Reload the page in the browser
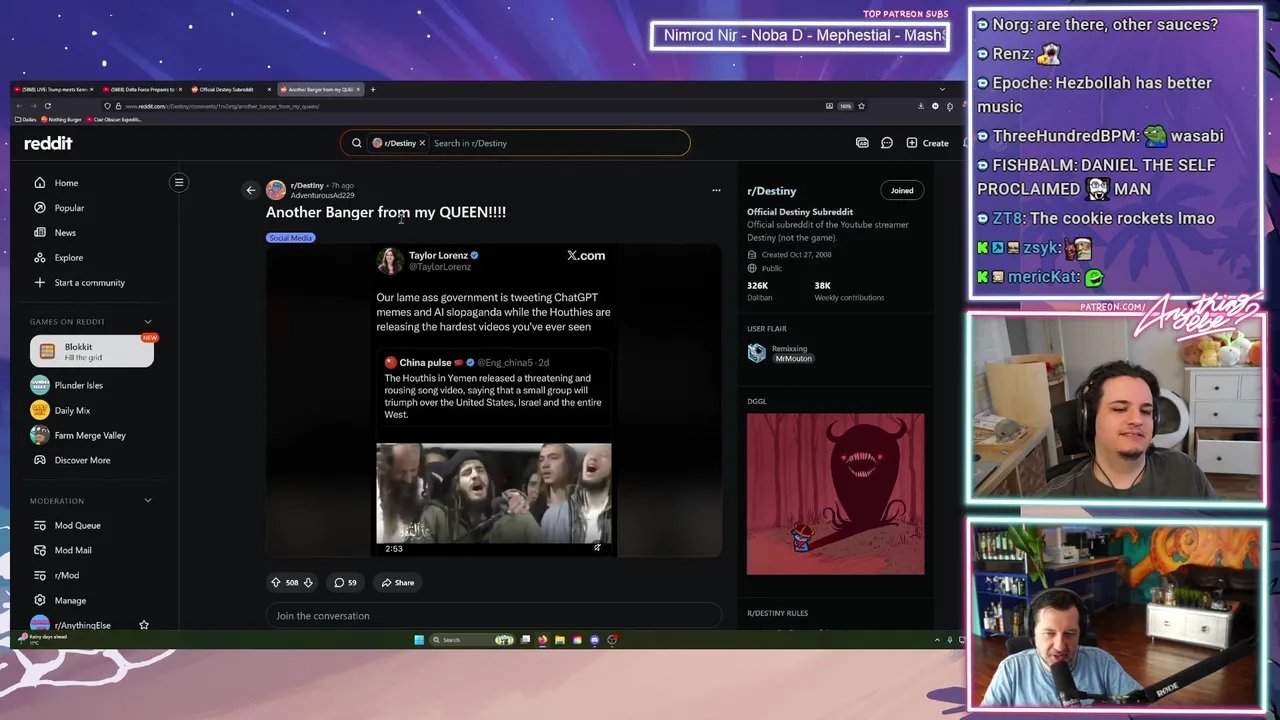The height and width of the screenshot is (720, 1280). tap(47, 106)
